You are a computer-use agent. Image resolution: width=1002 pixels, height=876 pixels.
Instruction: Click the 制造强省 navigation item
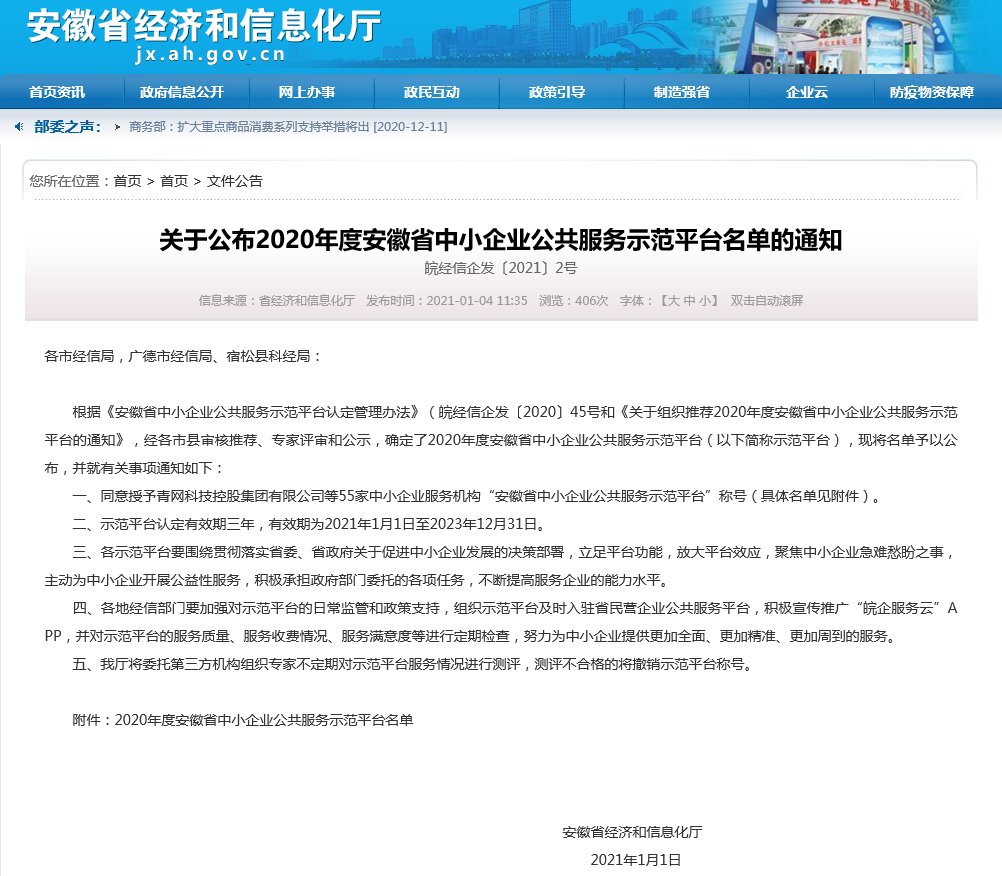click(x=682, y=92)
